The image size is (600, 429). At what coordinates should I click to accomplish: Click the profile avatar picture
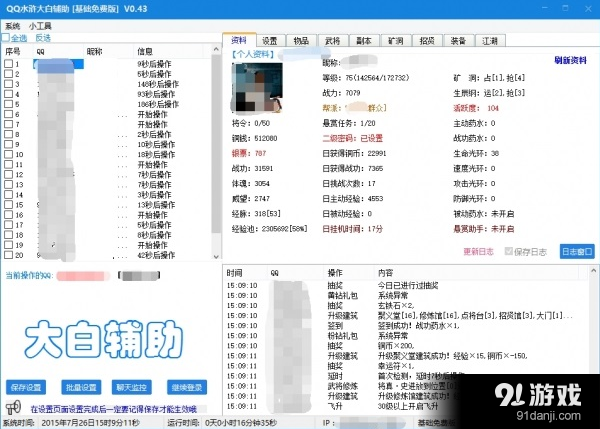coord(257,88)
